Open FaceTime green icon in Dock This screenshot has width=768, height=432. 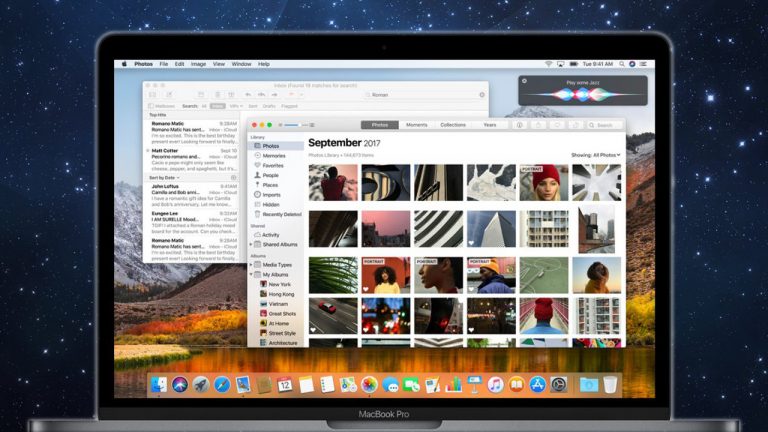click(x=411, y=384)
